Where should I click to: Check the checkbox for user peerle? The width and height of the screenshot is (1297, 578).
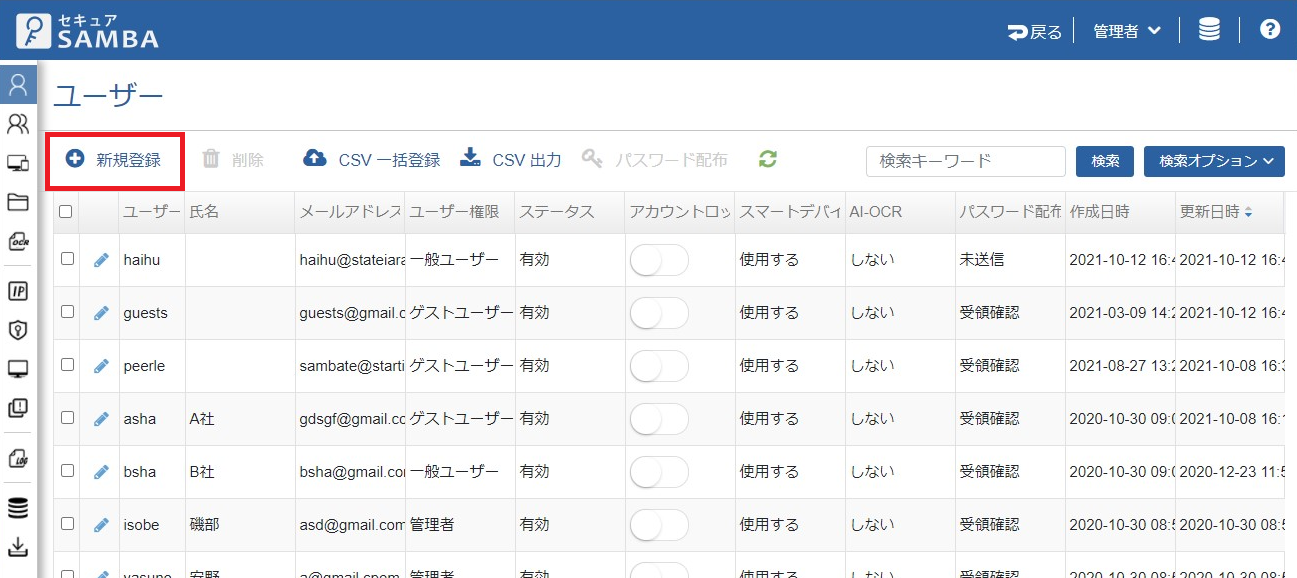click(67, 365)
